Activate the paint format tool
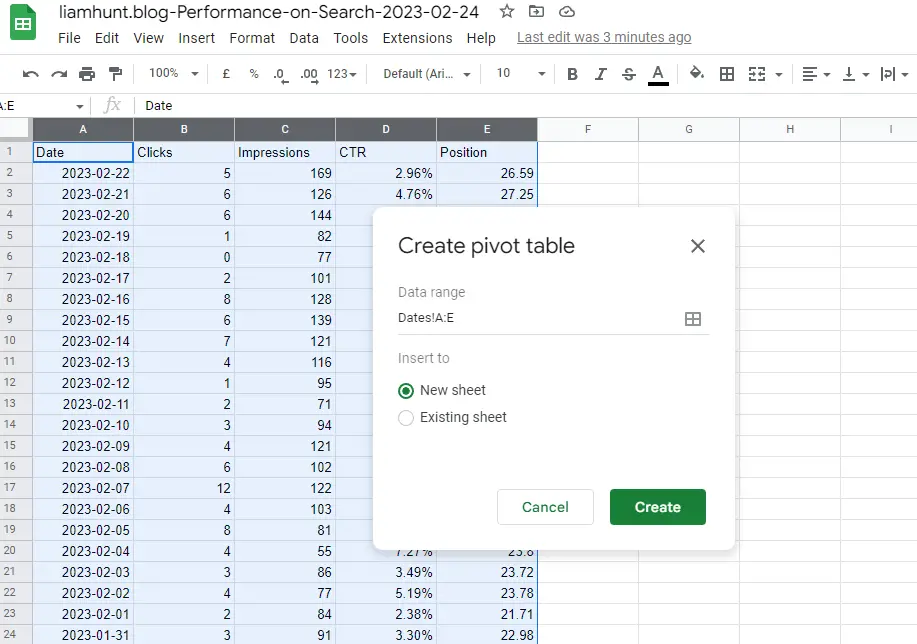The image size is (917, 644). (115, 74)
